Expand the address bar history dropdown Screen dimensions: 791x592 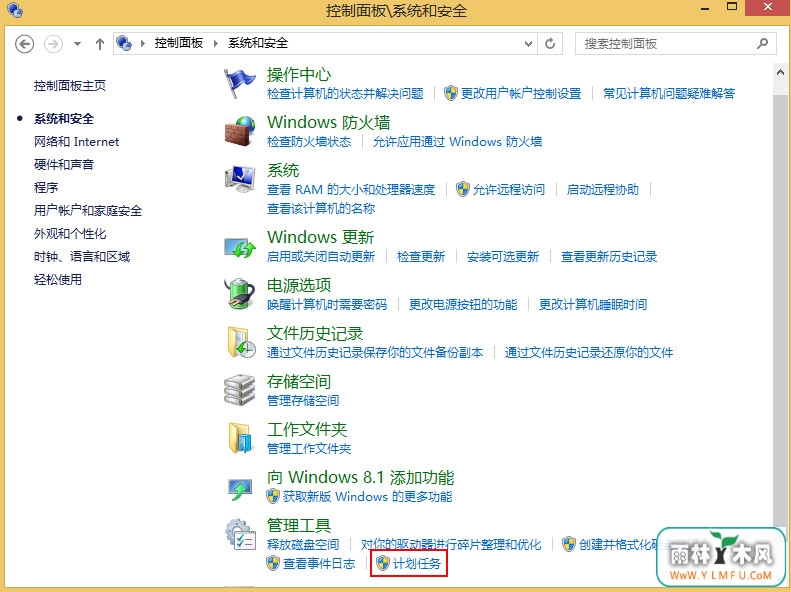click(528, 43)
